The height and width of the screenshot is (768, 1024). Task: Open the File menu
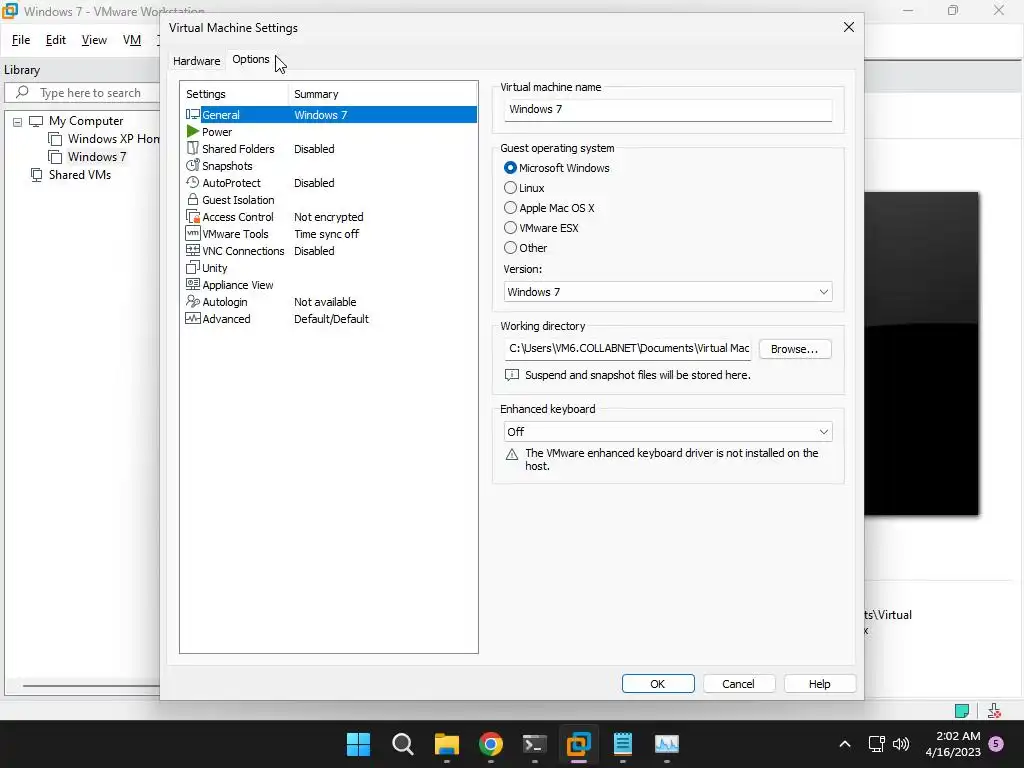(21, 40)
